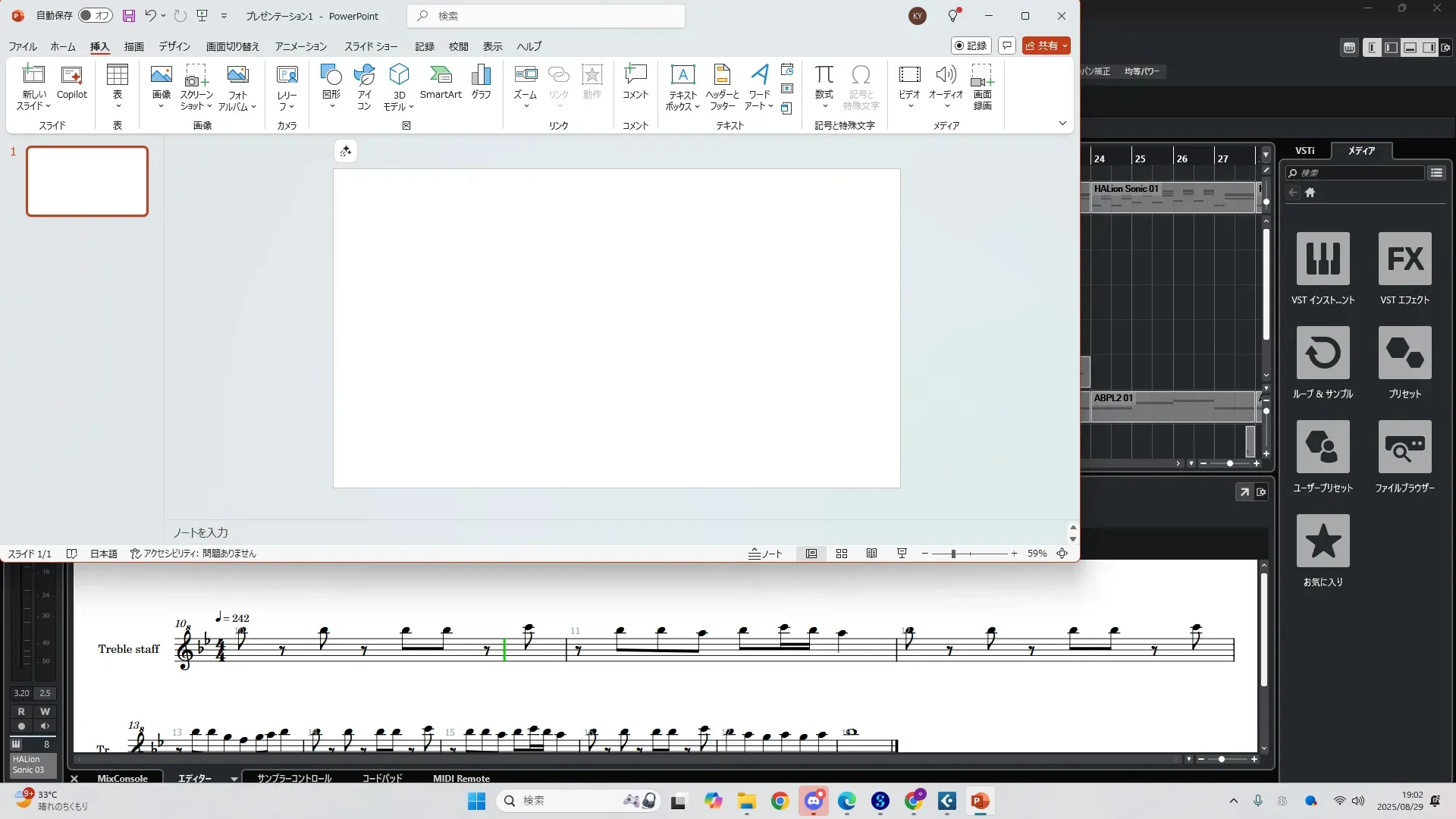1456x819 pixels.
Task: Open the VST エフェクト (FX) tile
Action: tap(1404, 259)
